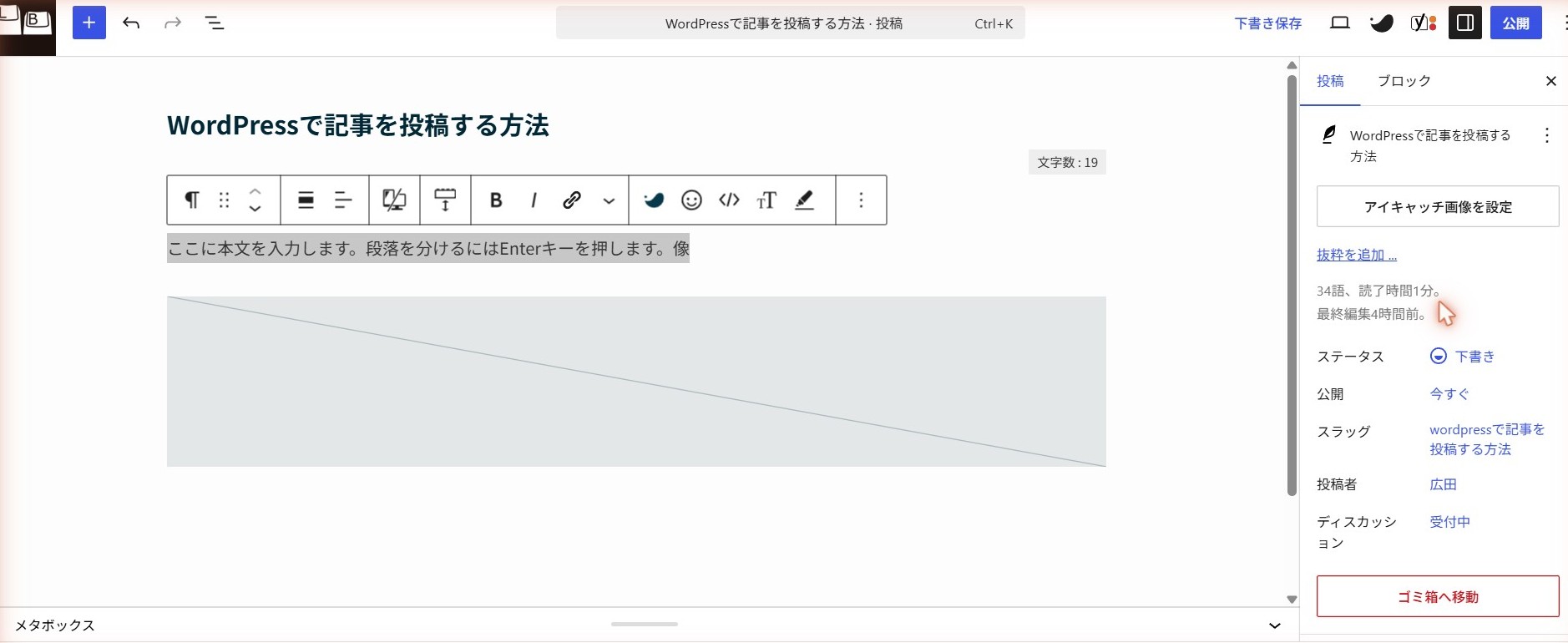Click the selected paragraph text
This screenshot has width=1568, height=643.
(428, 248)
